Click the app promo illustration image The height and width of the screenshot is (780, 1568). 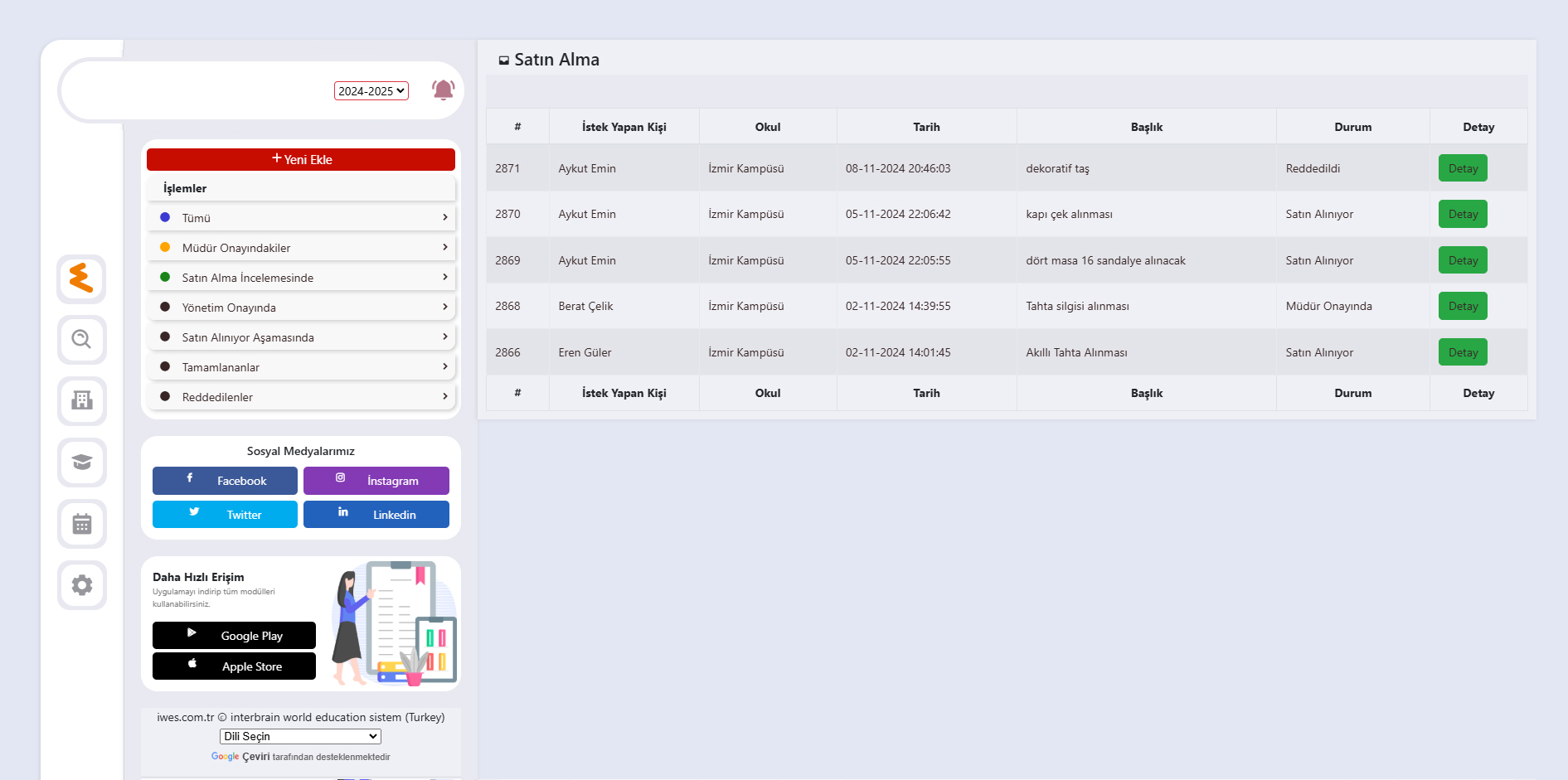coord(394,623)
